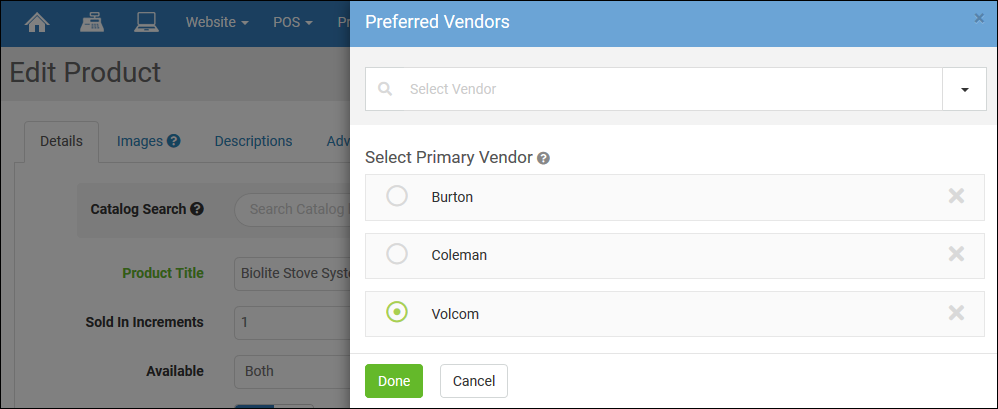
Task: Select Burton as primary vendor
Action: pyautogui.click(x=397, y=196)
